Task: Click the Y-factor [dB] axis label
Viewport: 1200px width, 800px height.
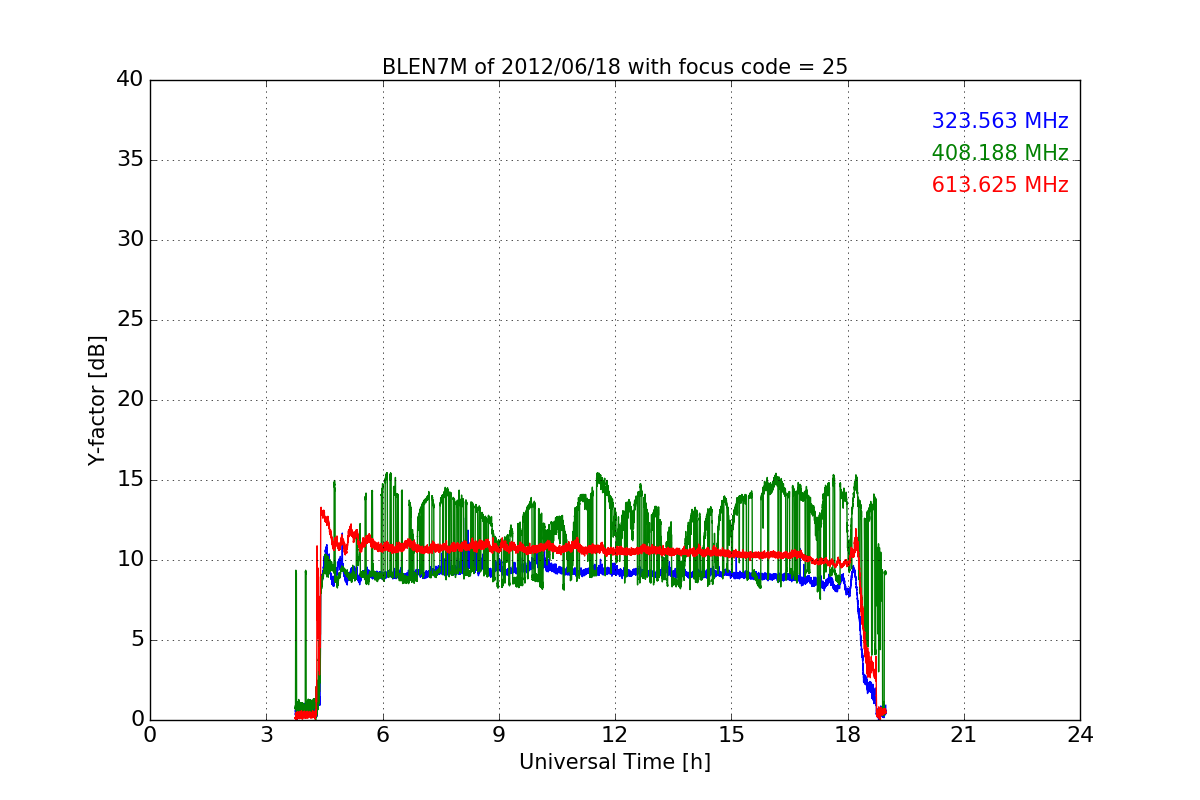Action: (x=97, y=400)
